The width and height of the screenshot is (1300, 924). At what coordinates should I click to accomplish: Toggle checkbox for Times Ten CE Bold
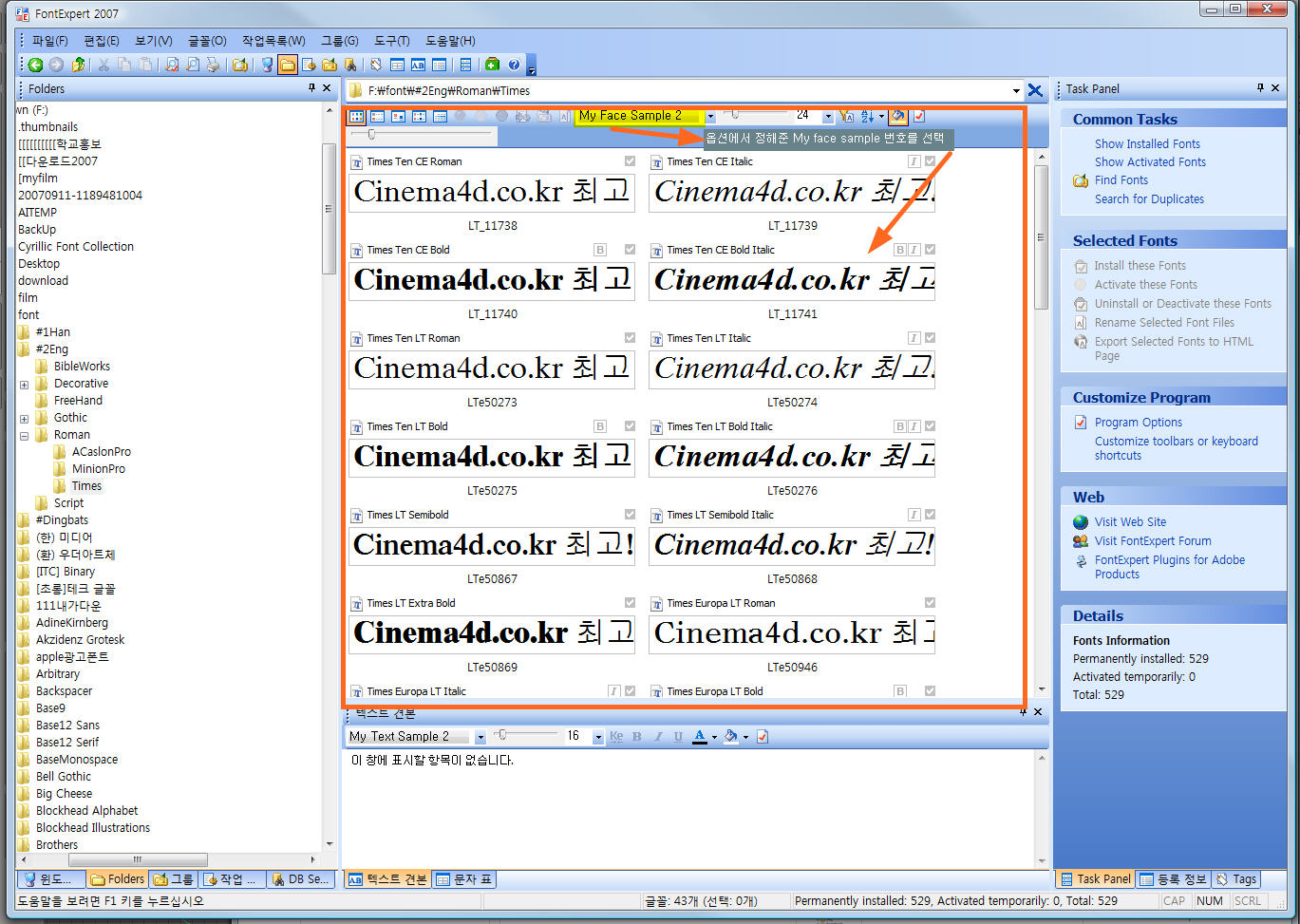pyautogui.click(x=630, y=250)
